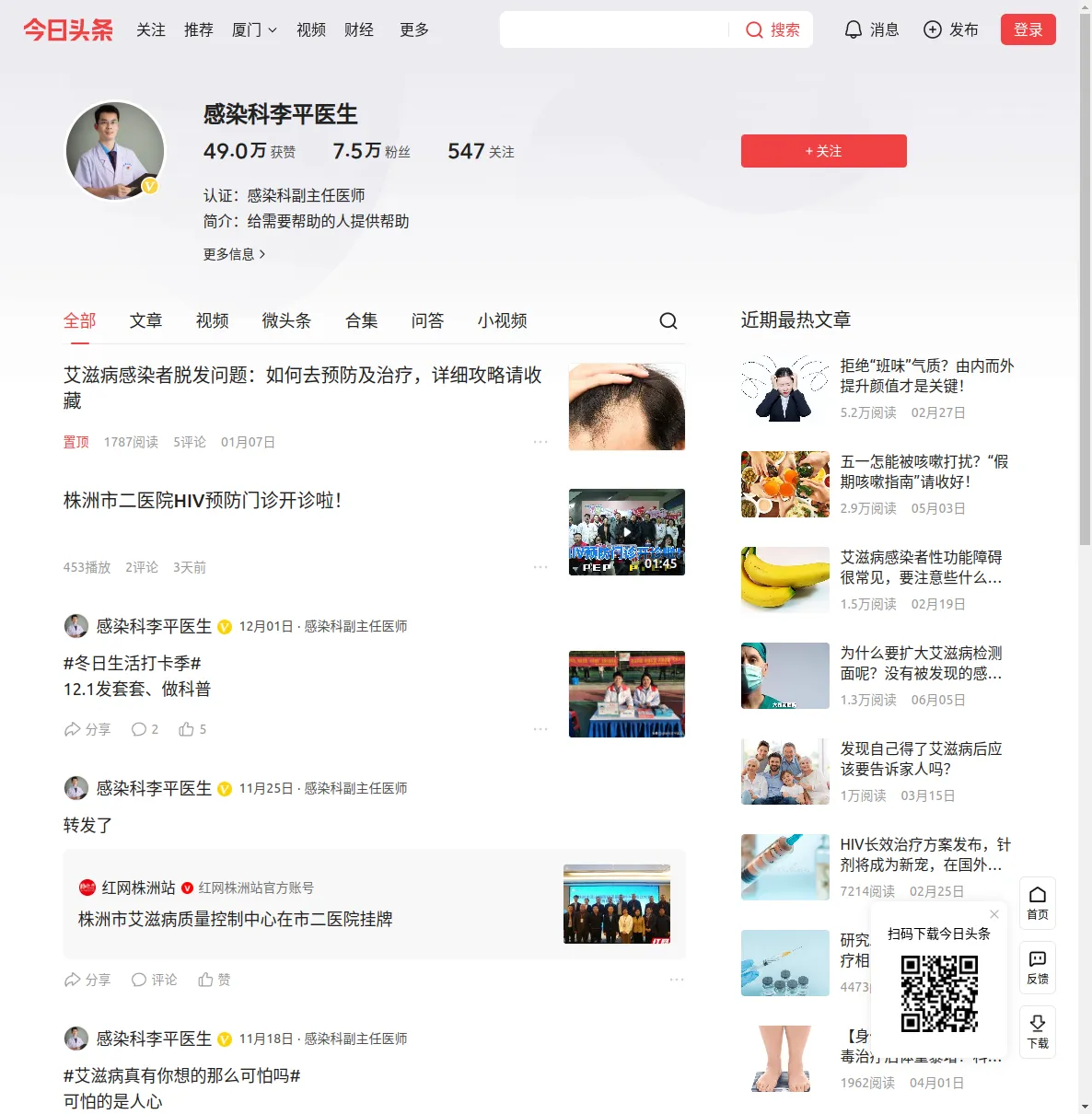Click the search magnifier icon in top bar
This screenshot has width=1092, height=1114.
754,30
